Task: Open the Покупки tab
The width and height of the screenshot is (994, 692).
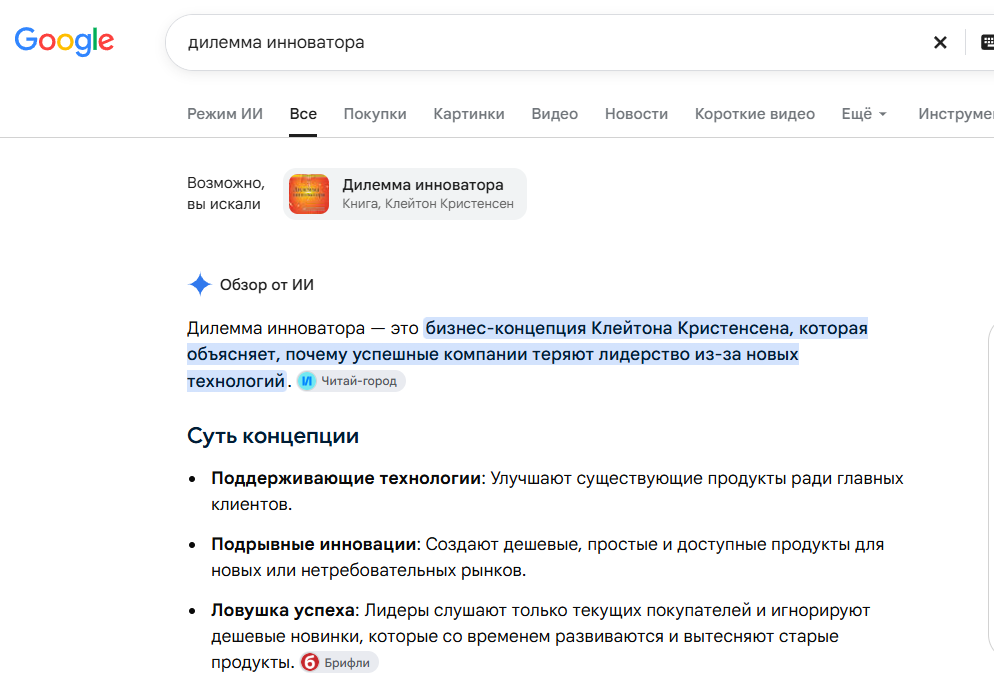Action: pyautogui.click(x=375, y=114)
